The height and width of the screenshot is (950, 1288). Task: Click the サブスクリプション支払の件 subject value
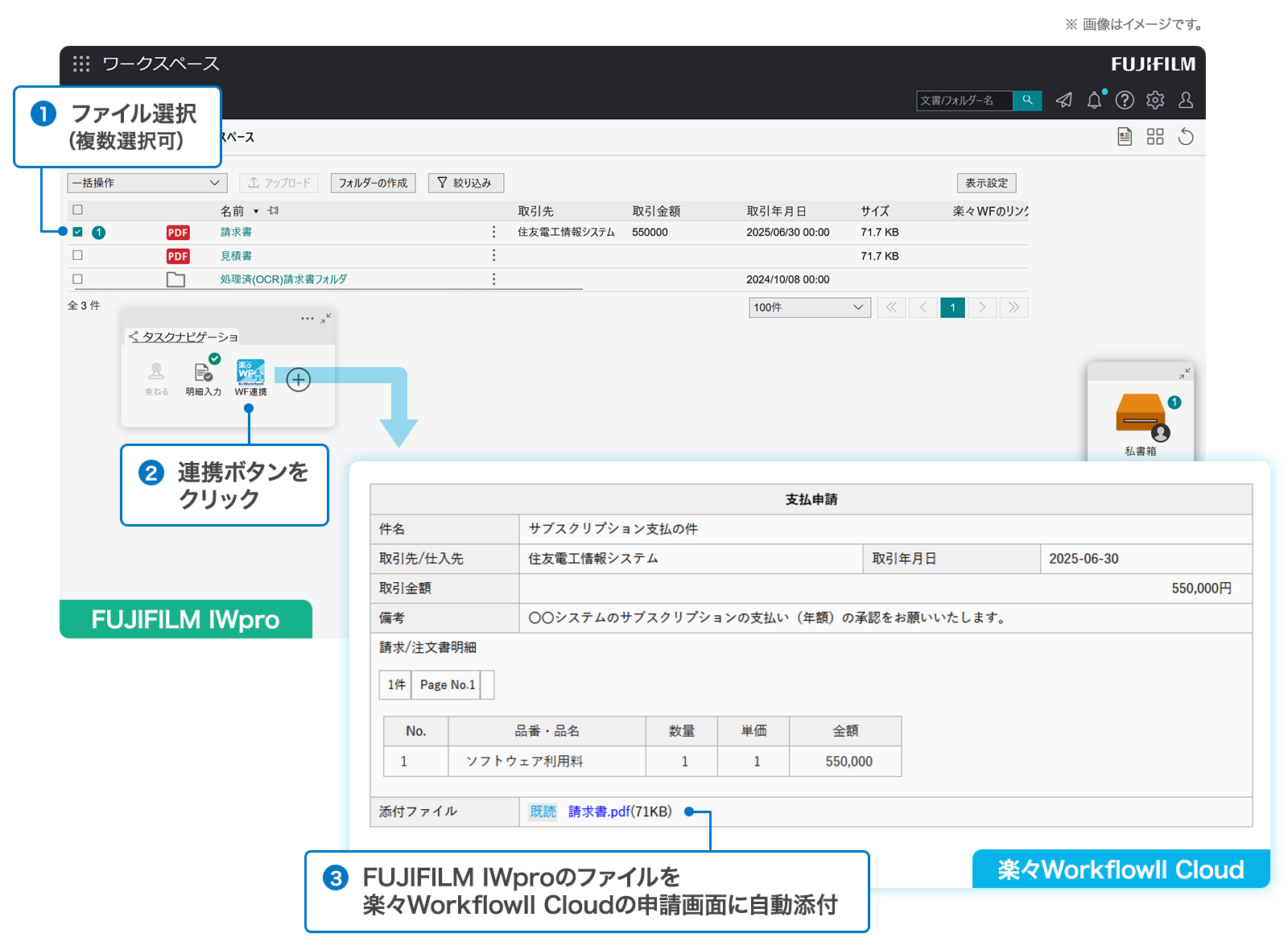pos(613,529)
